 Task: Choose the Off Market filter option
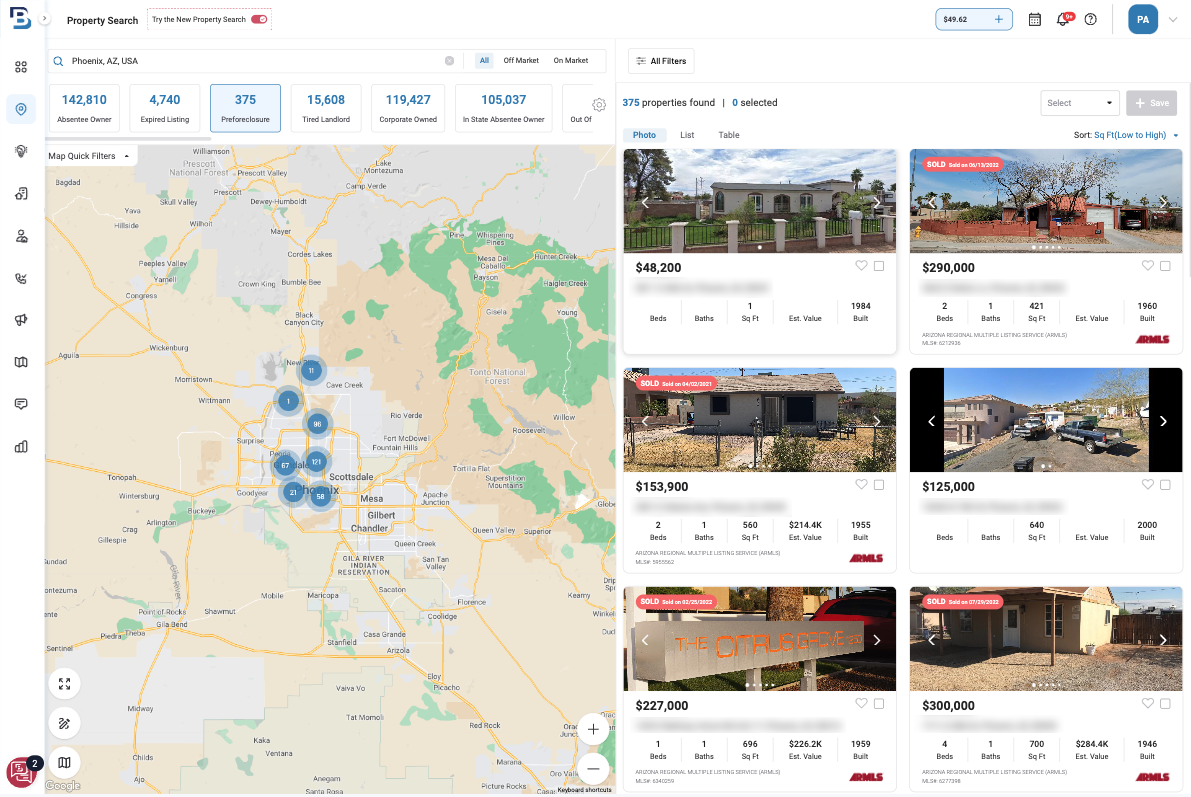point(521,61)
